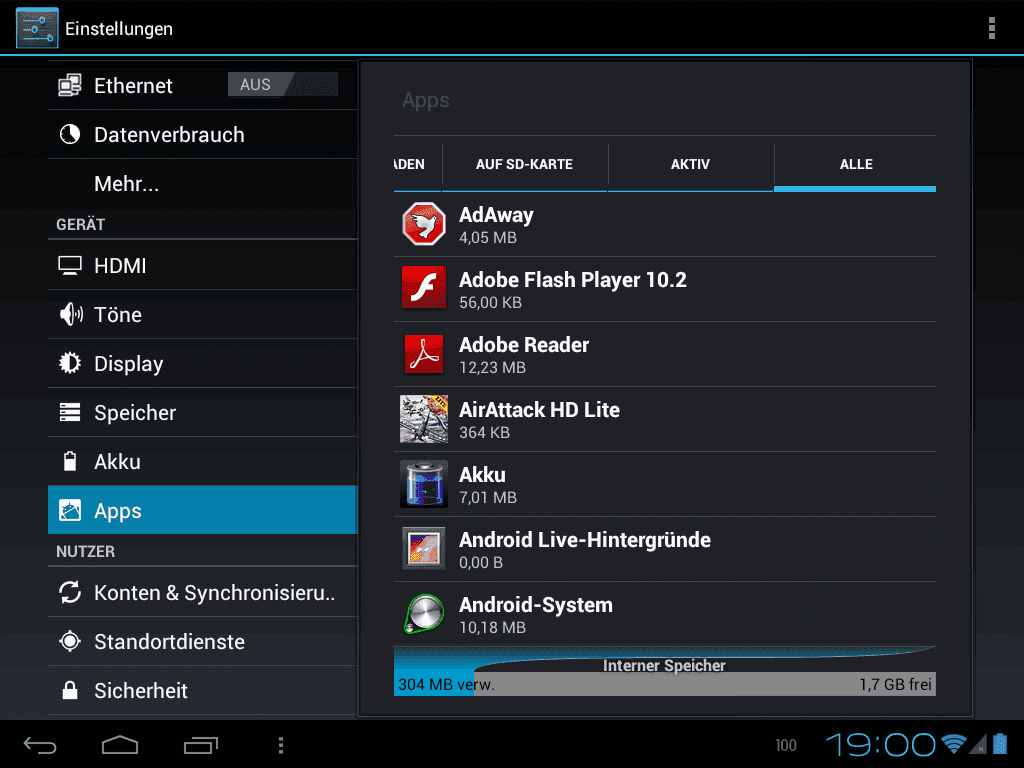The height and width of the screenshot is (768, 1024).
Task: Click the Datenverbrauch icon
Action: (70, 135)
